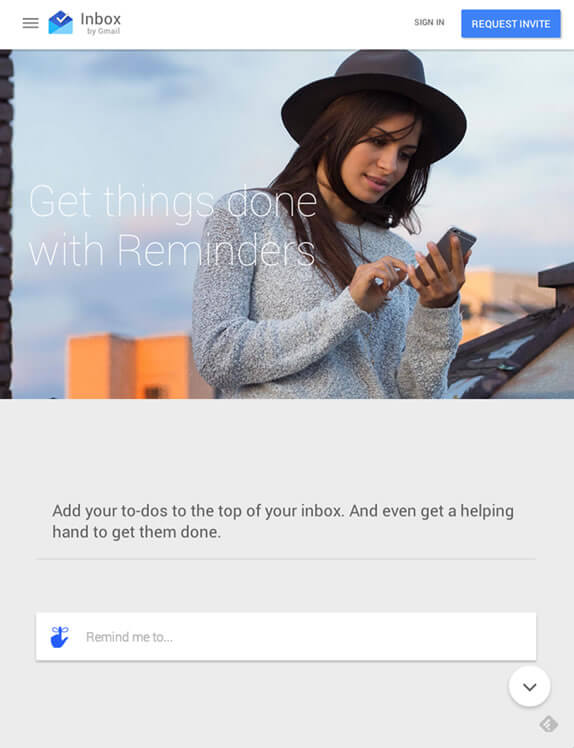Viewport: 574px width, 748px height.
Task: Click the 'with Reminders' headline line
Action: tap(172, 249)
